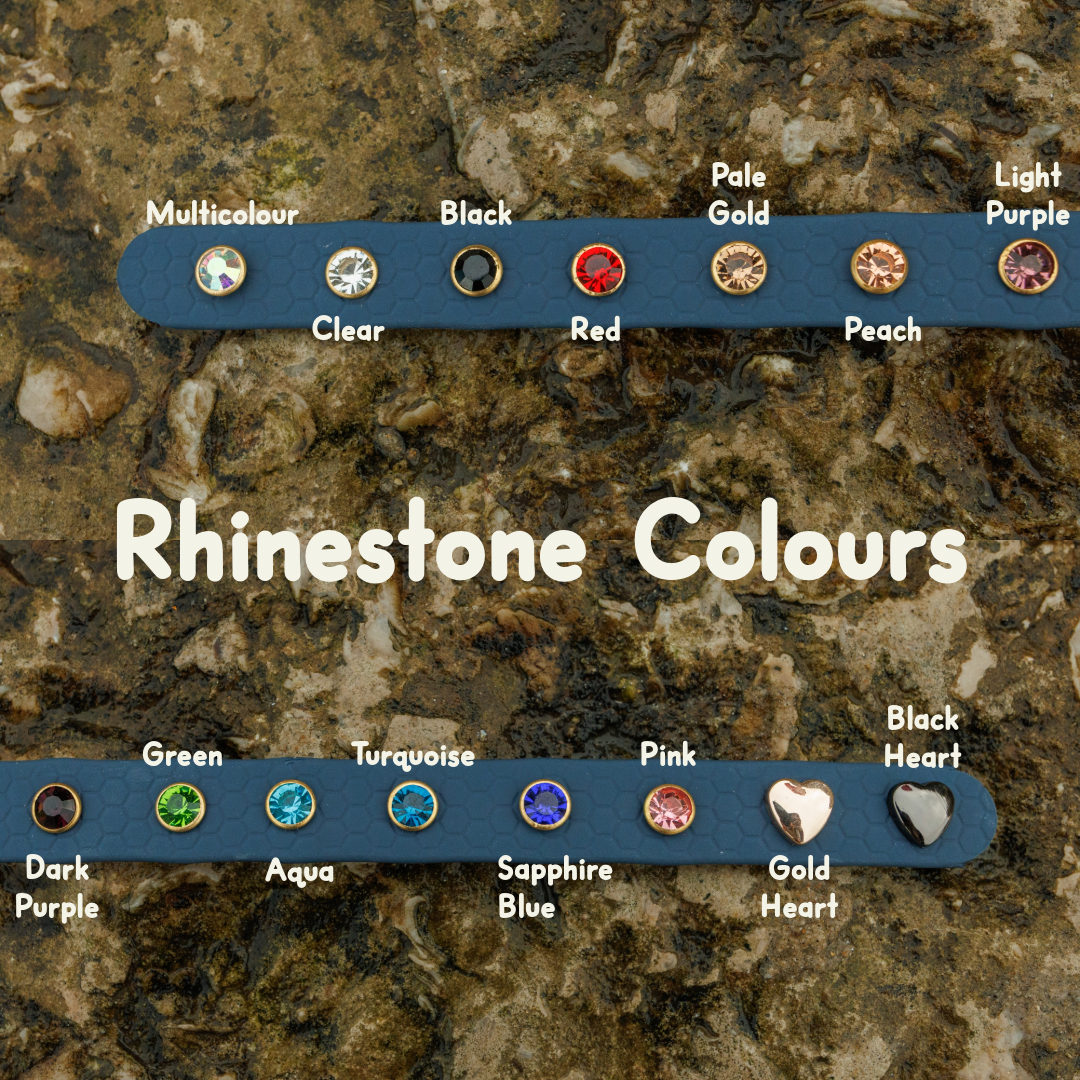Click the "Sapphire Blue" text label

tap(555, 887)
